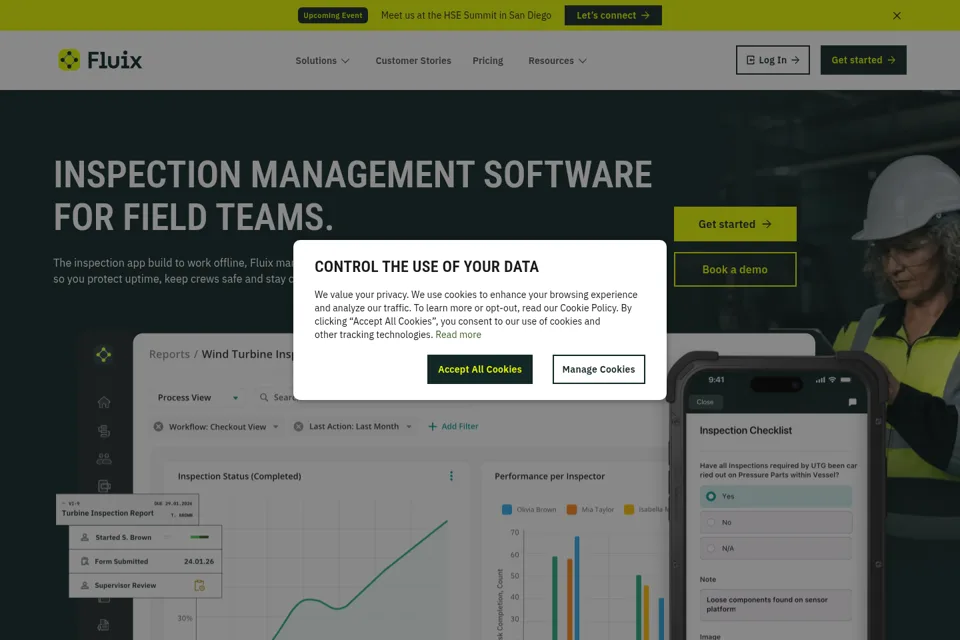Image resolution: width=960 pixels, height=640 pixels.
Task: Click the Log In button
Action: coord(773,60)
